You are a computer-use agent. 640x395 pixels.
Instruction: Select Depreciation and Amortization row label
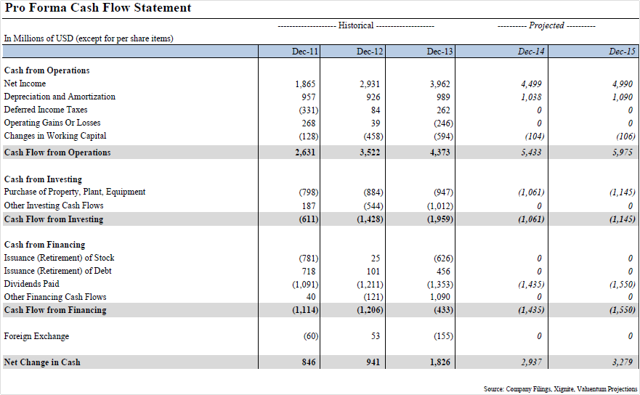pos(60,97)
